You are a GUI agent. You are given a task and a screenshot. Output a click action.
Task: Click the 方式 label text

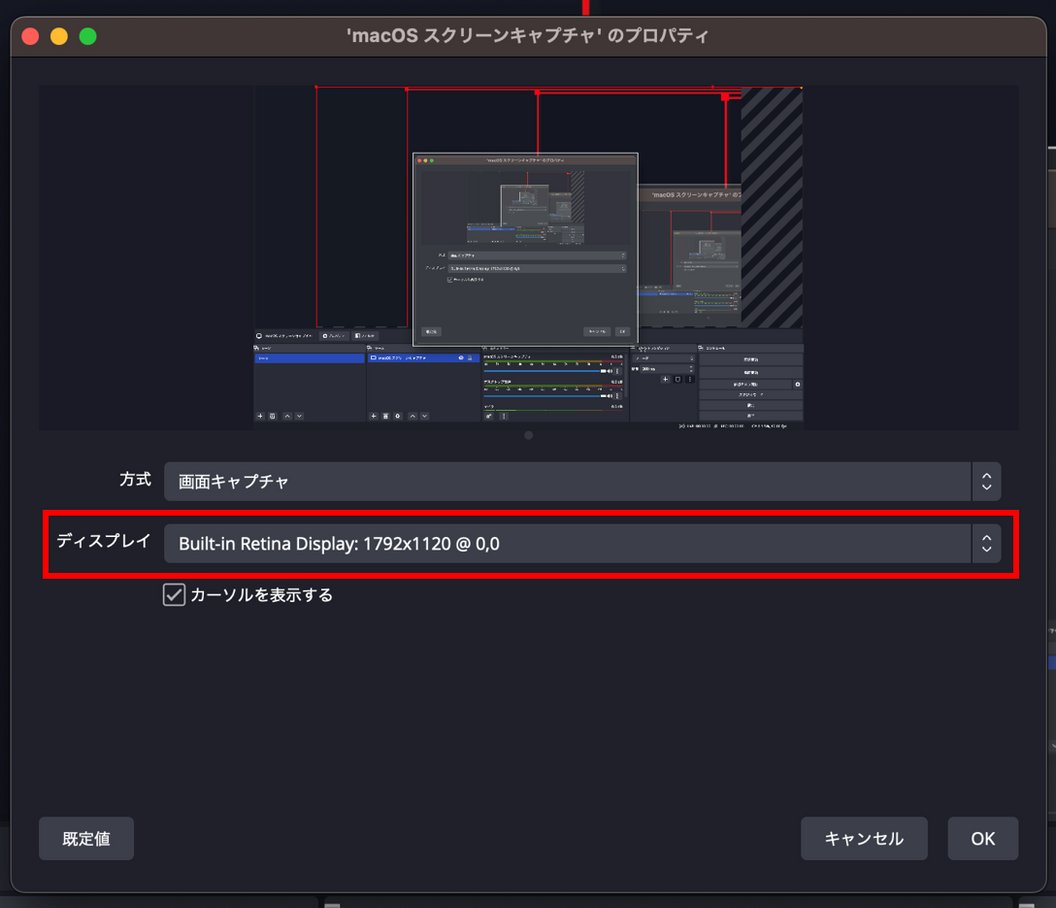pos(135,479)
